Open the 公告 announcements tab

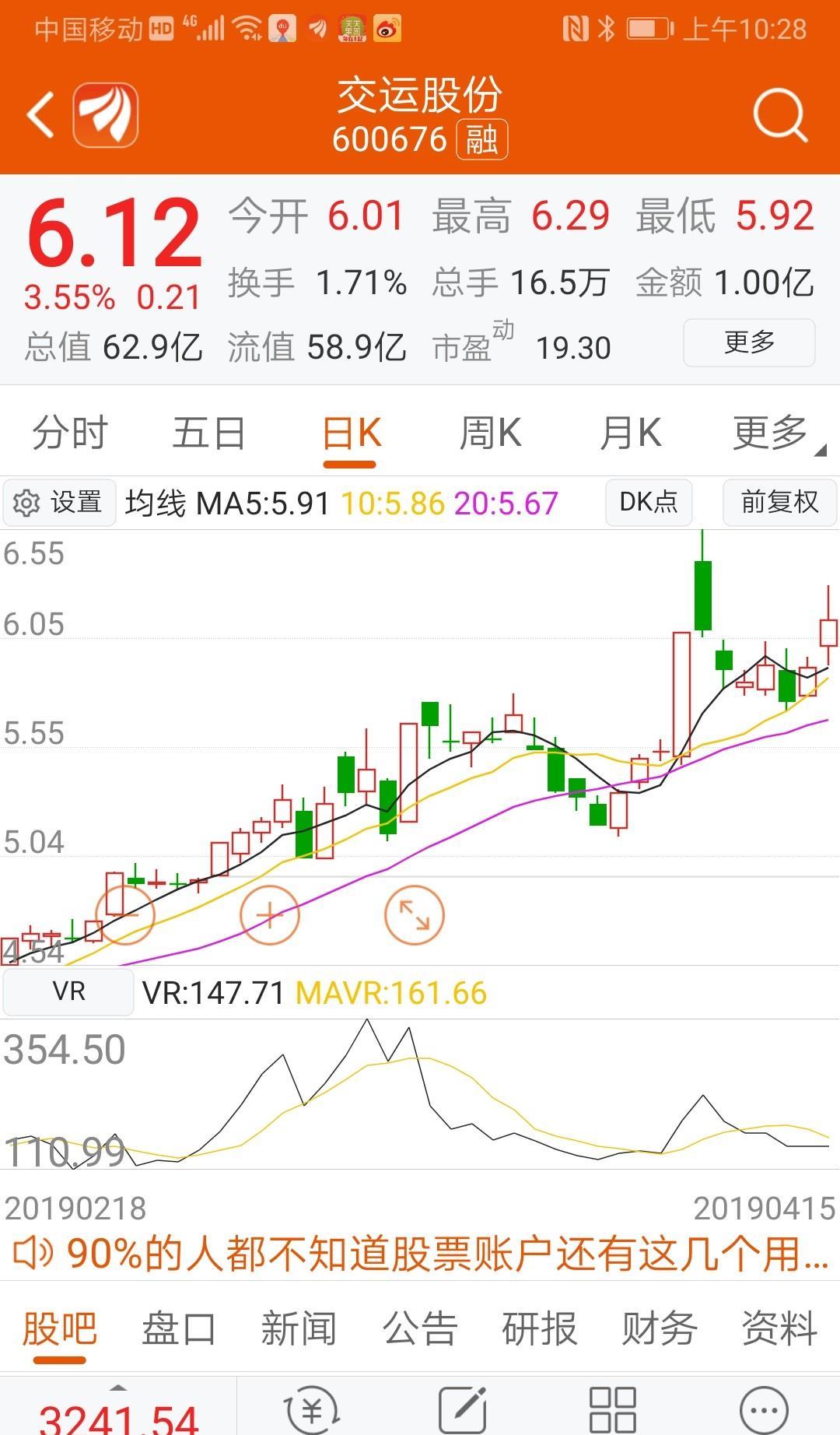click(x=420, y=1329)
